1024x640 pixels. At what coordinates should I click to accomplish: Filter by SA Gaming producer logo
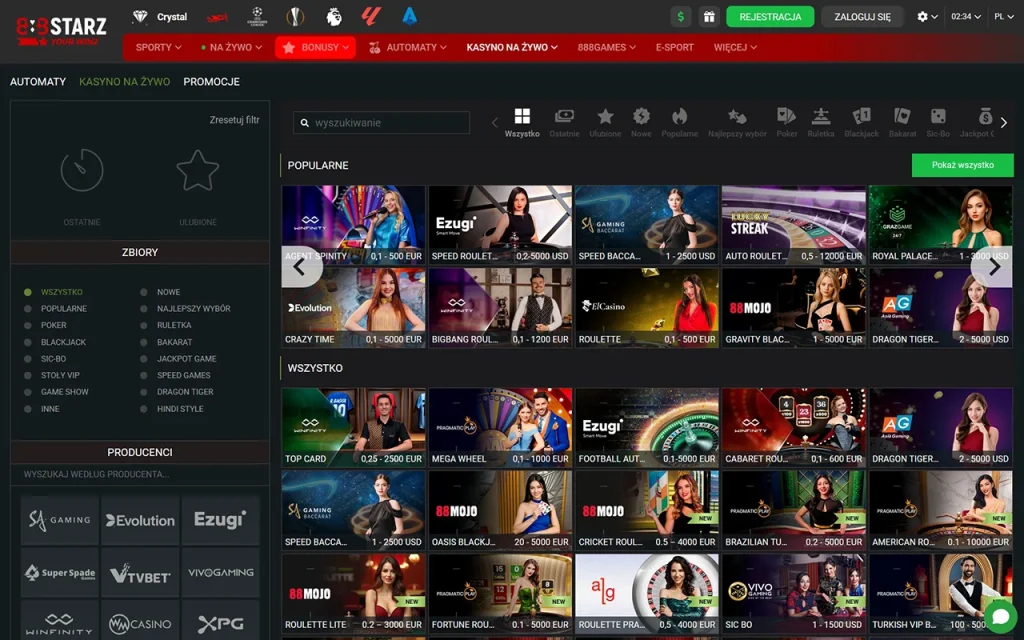tap(59, 520)
